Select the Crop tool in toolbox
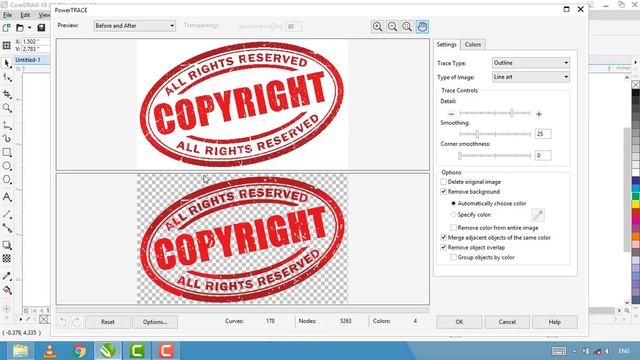This screenshot has width=640, height=360. [7, 94]
